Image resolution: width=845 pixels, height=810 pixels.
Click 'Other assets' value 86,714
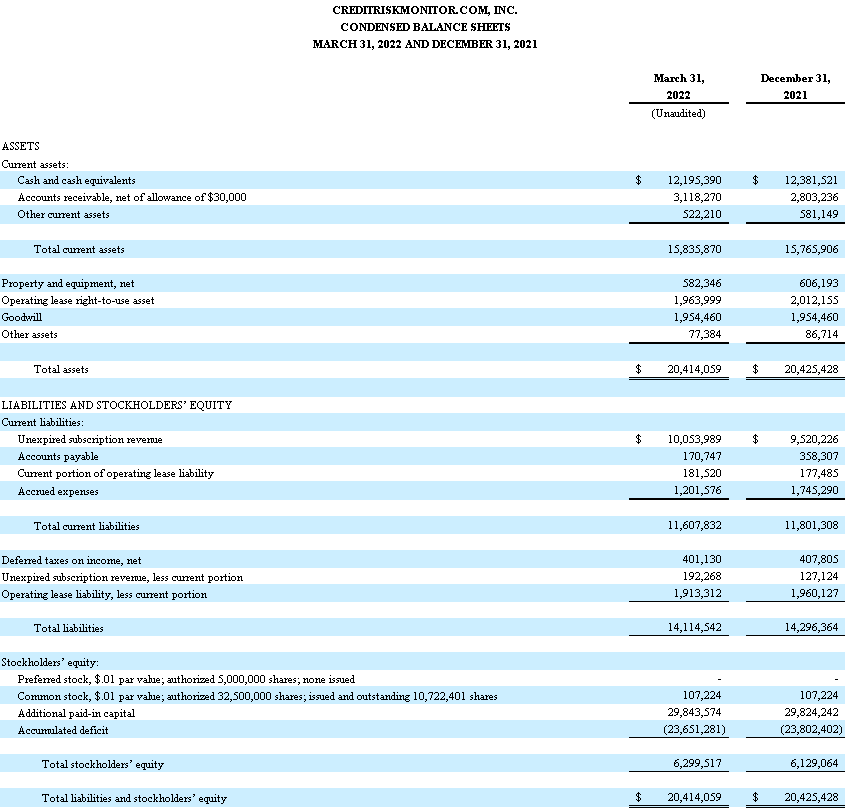(x=822, y=335)
